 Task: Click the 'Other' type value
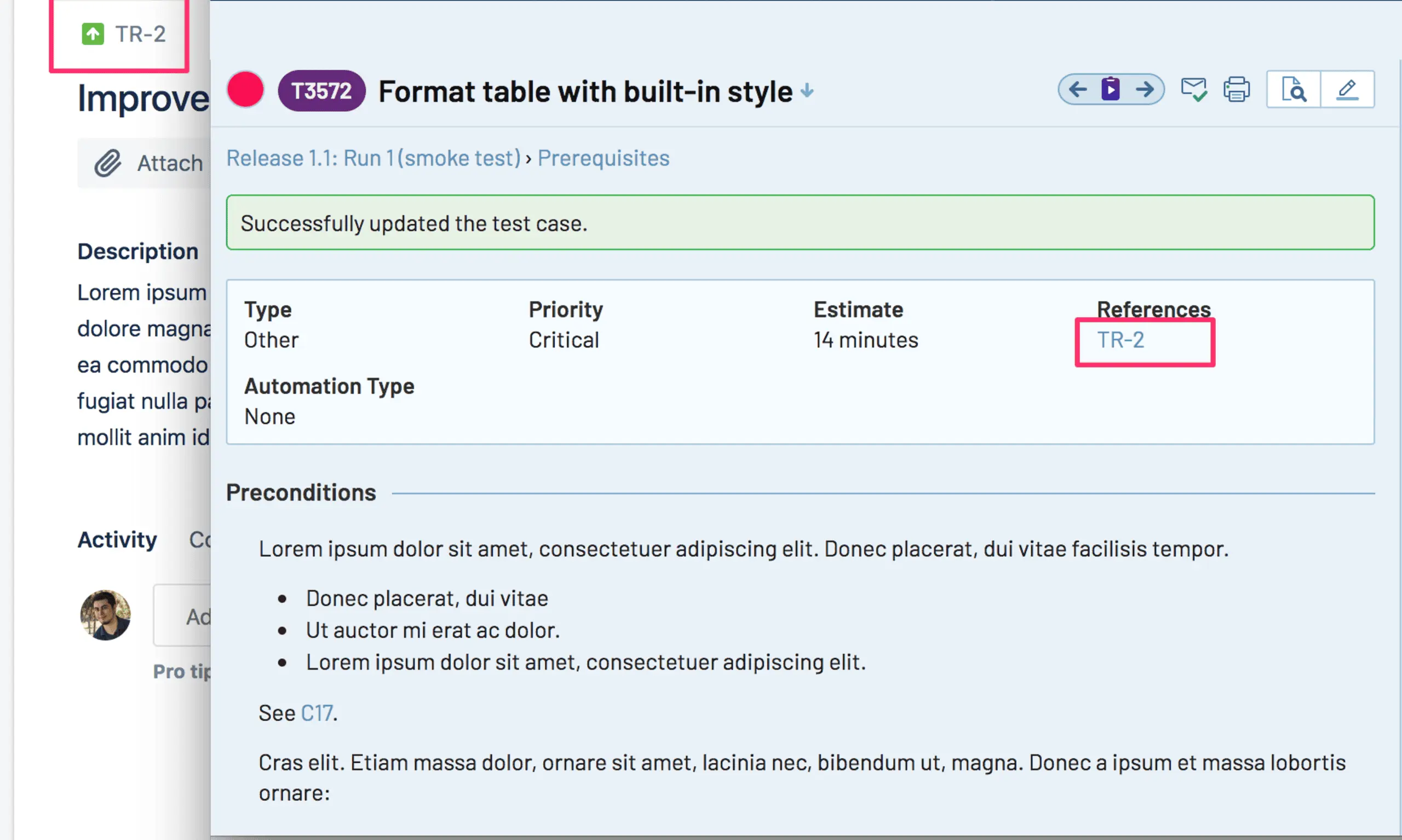pos(271,340)
